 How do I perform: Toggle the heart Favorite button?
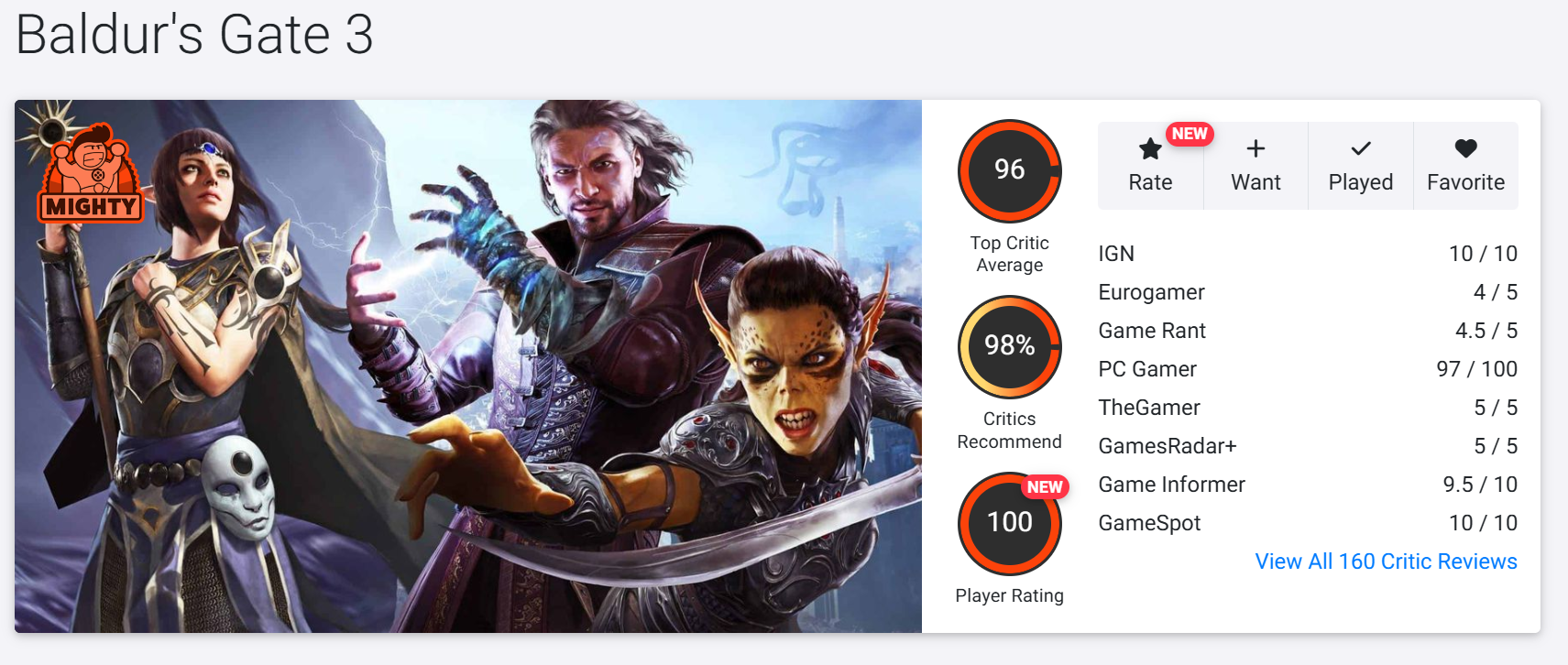(1466, 148)
